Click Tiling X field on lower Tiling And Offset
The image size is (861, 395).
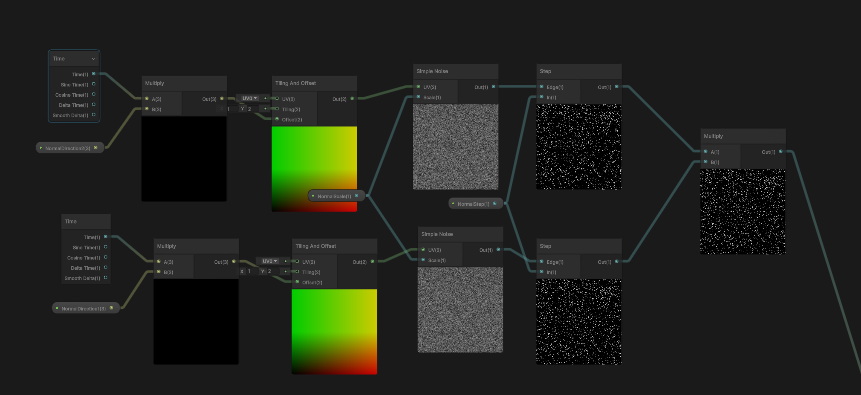tap(251, 271)
